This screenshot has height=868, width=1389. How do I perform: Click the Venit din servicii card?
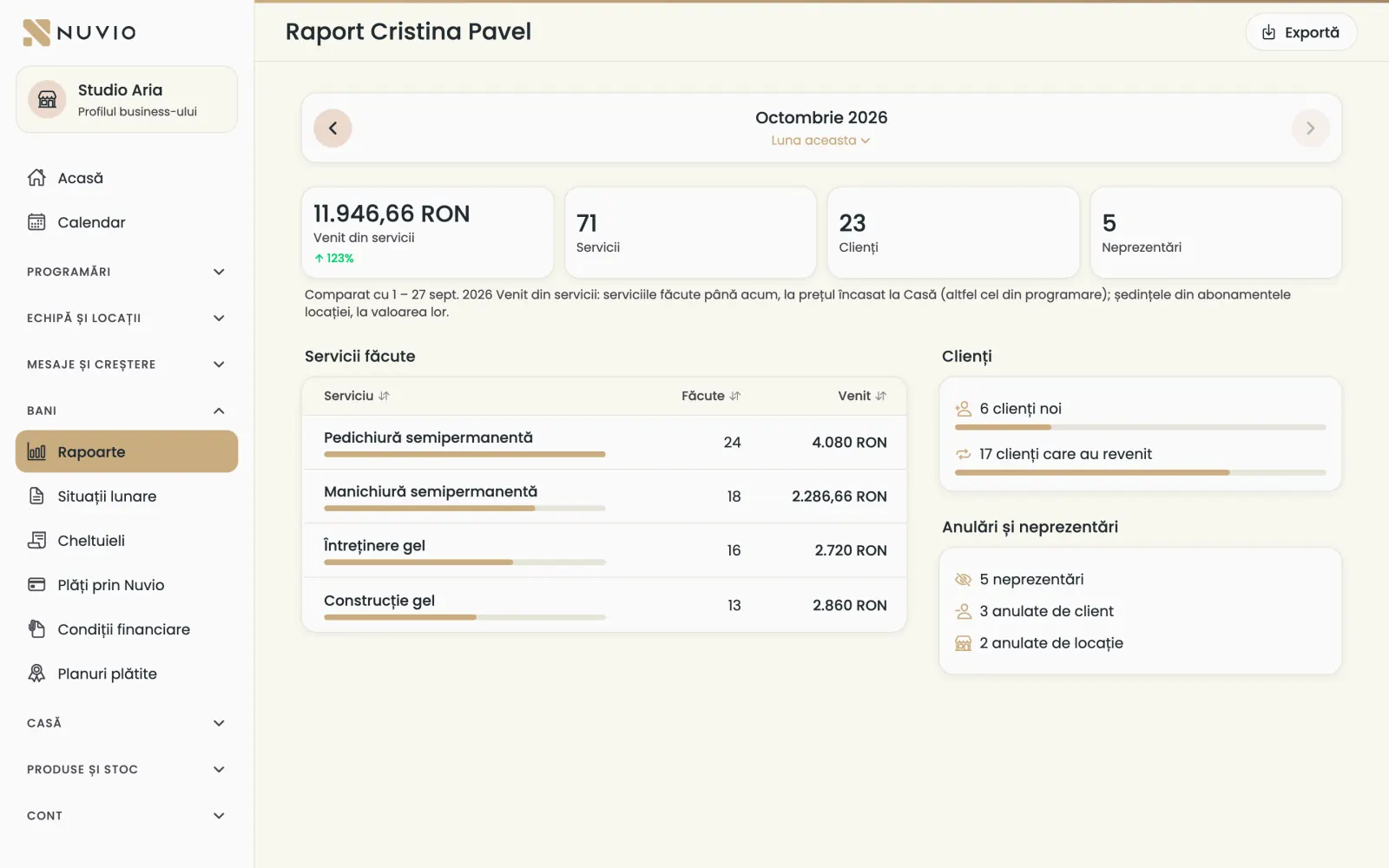click(x=427, y=233)
